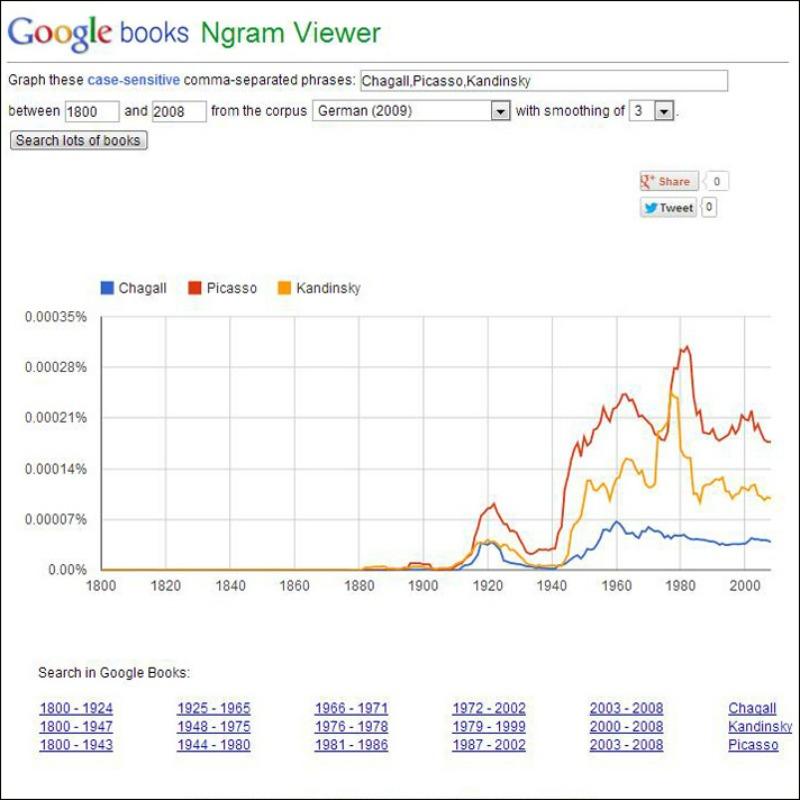Image resolution: width=800 pixels, height=800 pixels.
Task: Open the Kandinsky link at bottom right
Action: tap(760, 727)
